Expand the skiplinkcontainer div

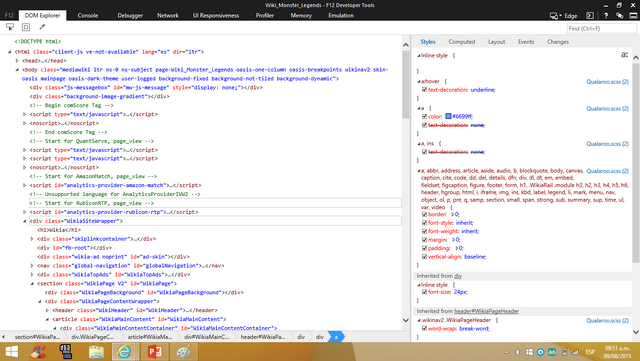(x=32, y=239)
